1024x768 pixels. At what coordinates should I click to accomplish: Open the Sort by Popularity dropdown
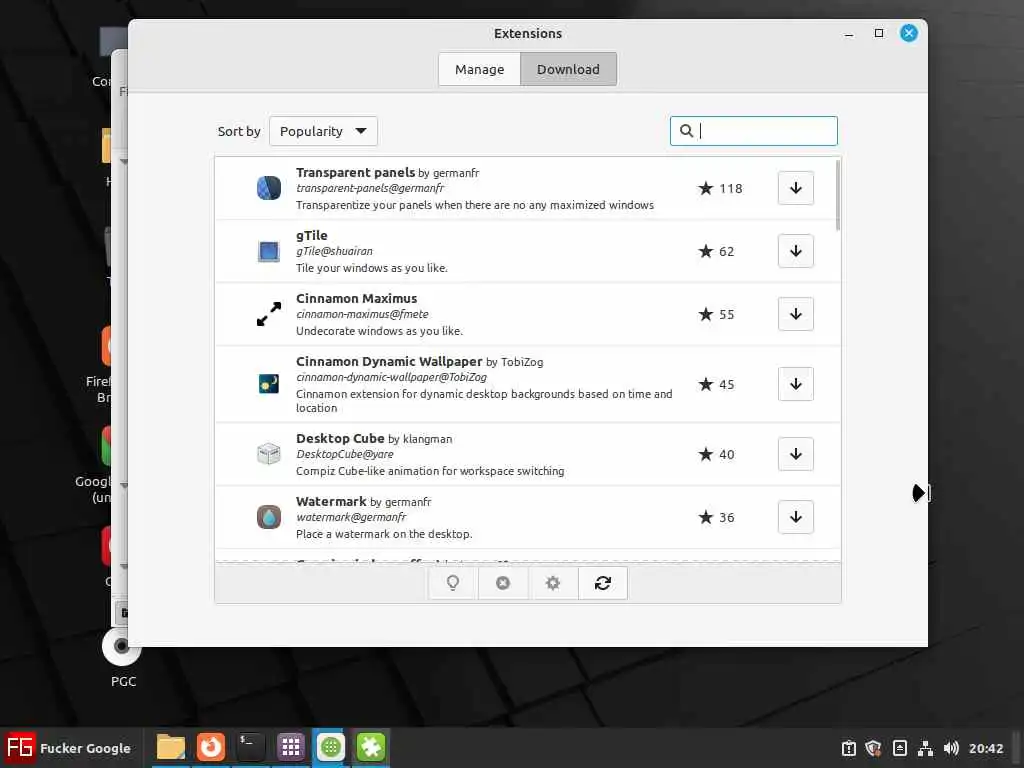(323, 131)
